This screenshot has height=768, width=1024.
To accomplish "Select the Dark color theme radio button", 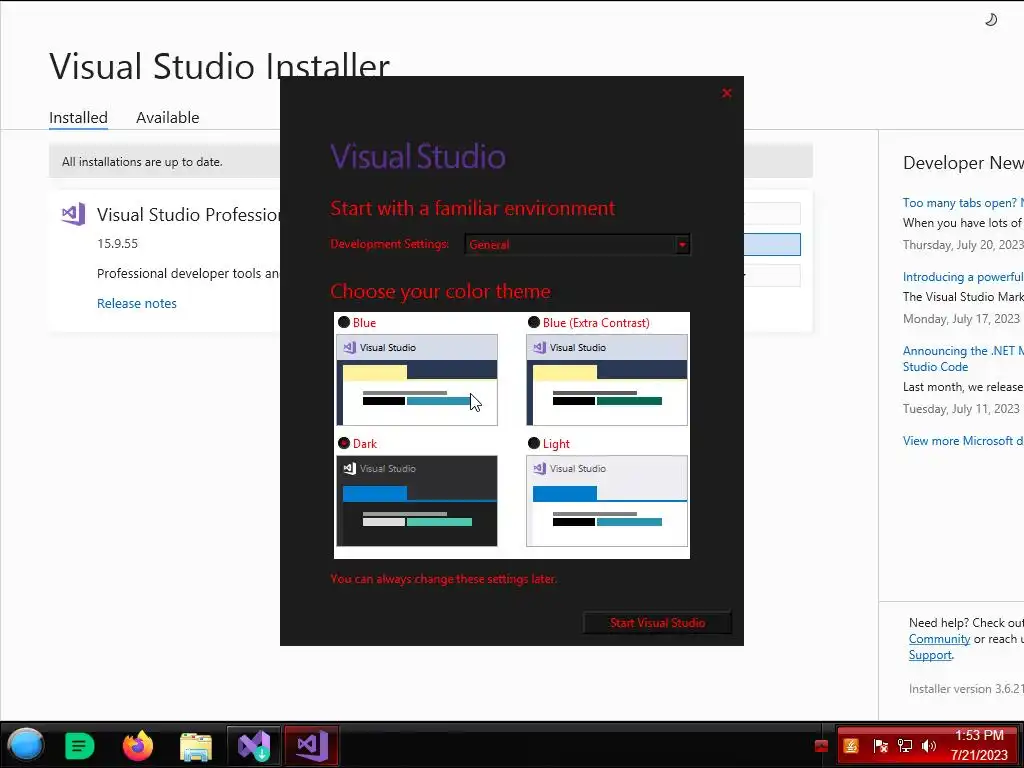I will click(344, 443).
